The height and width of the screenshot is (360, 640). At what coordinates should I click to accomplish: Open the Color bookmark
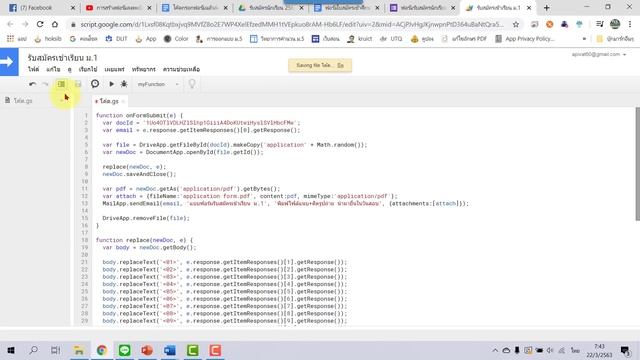pyautogui.click(x=176, y=39)
